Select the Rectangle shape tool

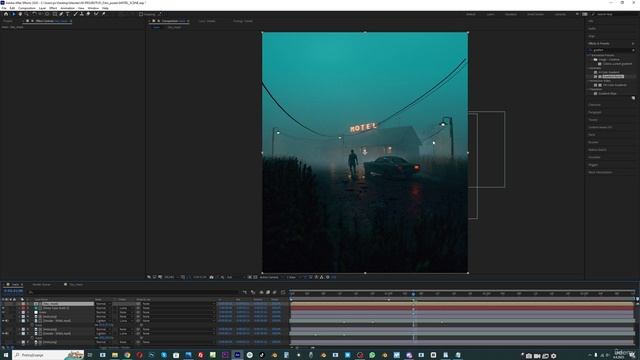55,14
